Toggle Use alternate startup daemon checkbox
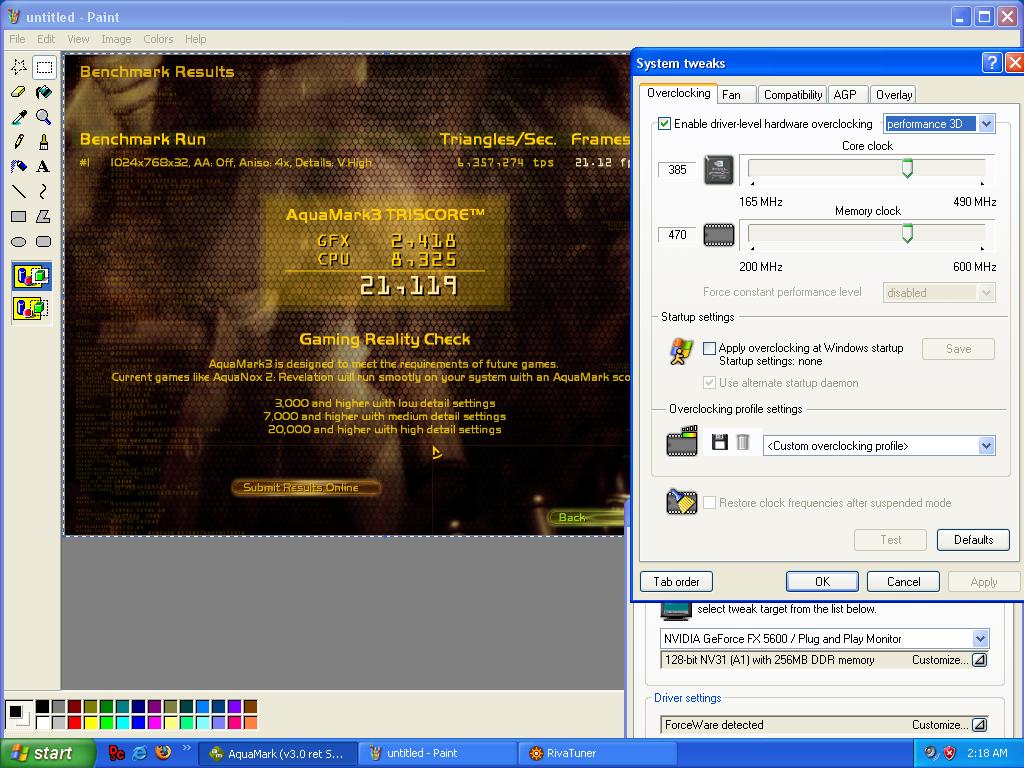 (x=709, y=383)
